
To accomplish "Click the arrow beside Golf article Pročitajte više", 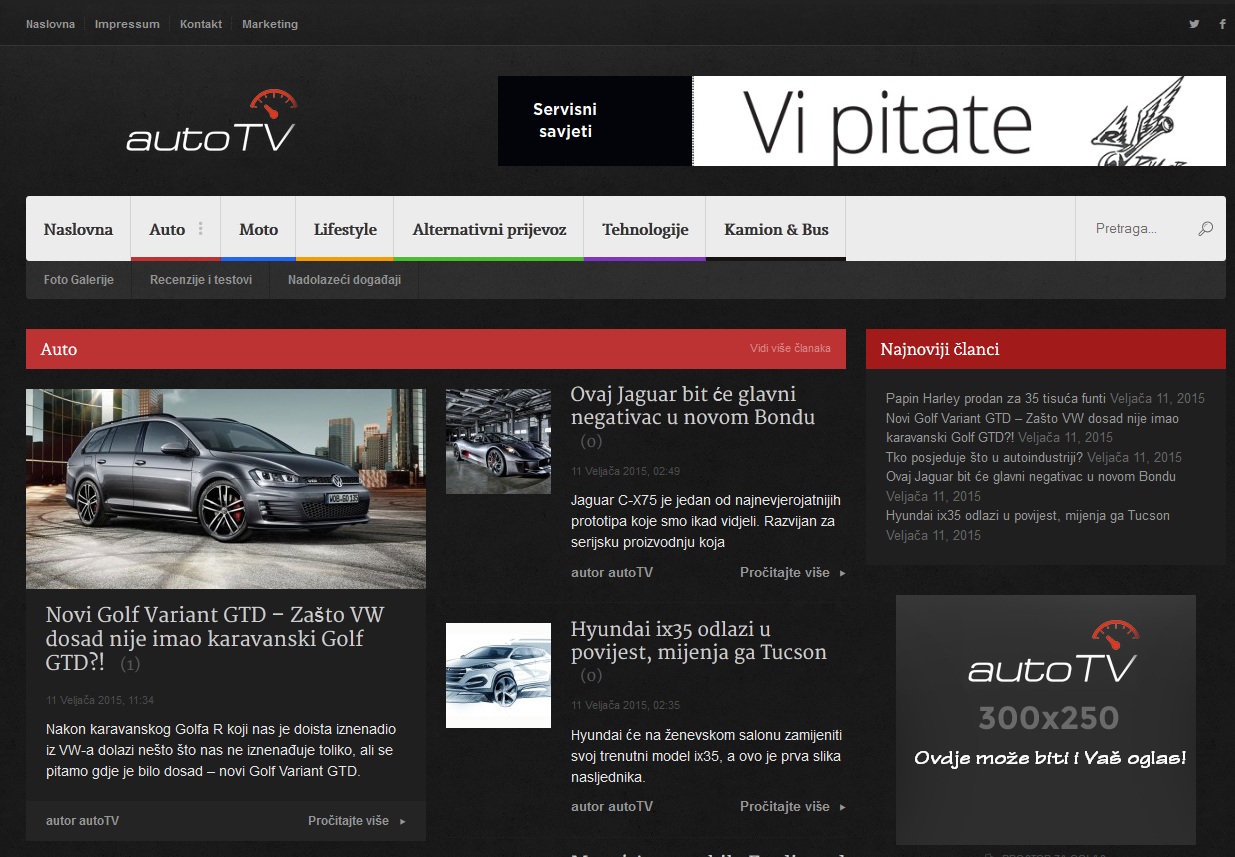I will 403,822.
